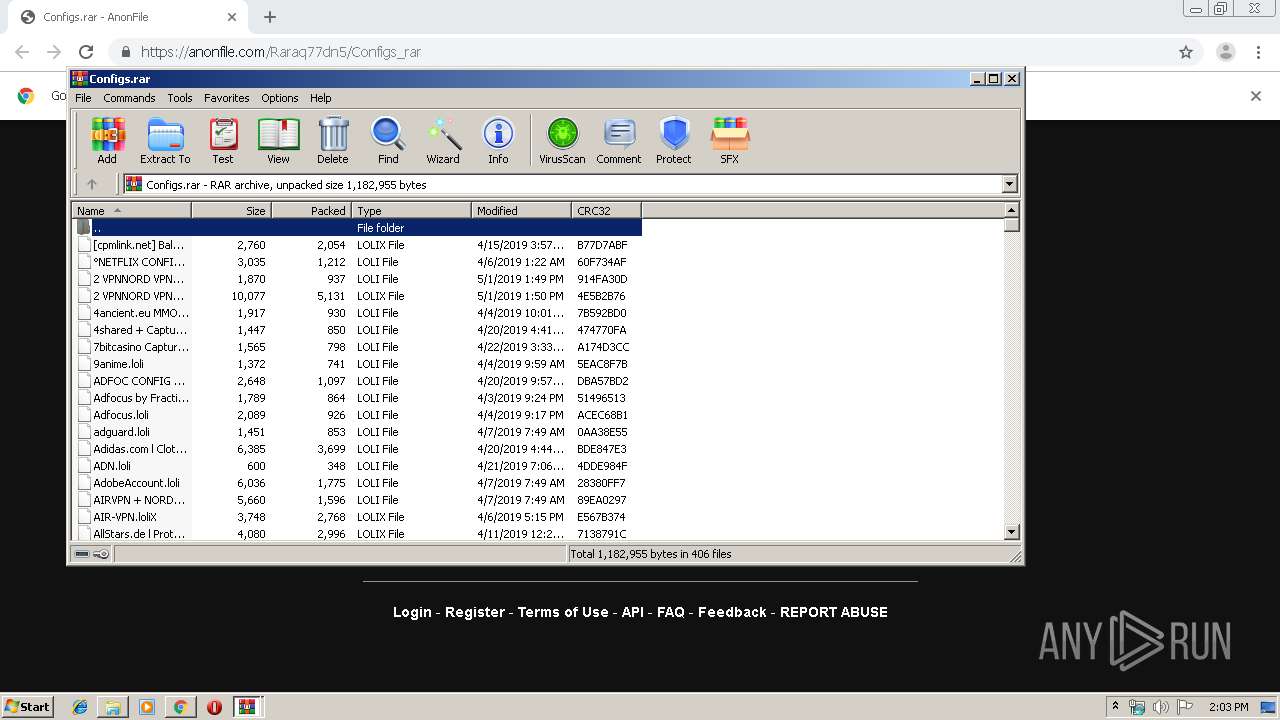This screenshot has height=720, width=1280.
Task: Click the Chrome taskbar icon
Action: click(x=180, y=707)
